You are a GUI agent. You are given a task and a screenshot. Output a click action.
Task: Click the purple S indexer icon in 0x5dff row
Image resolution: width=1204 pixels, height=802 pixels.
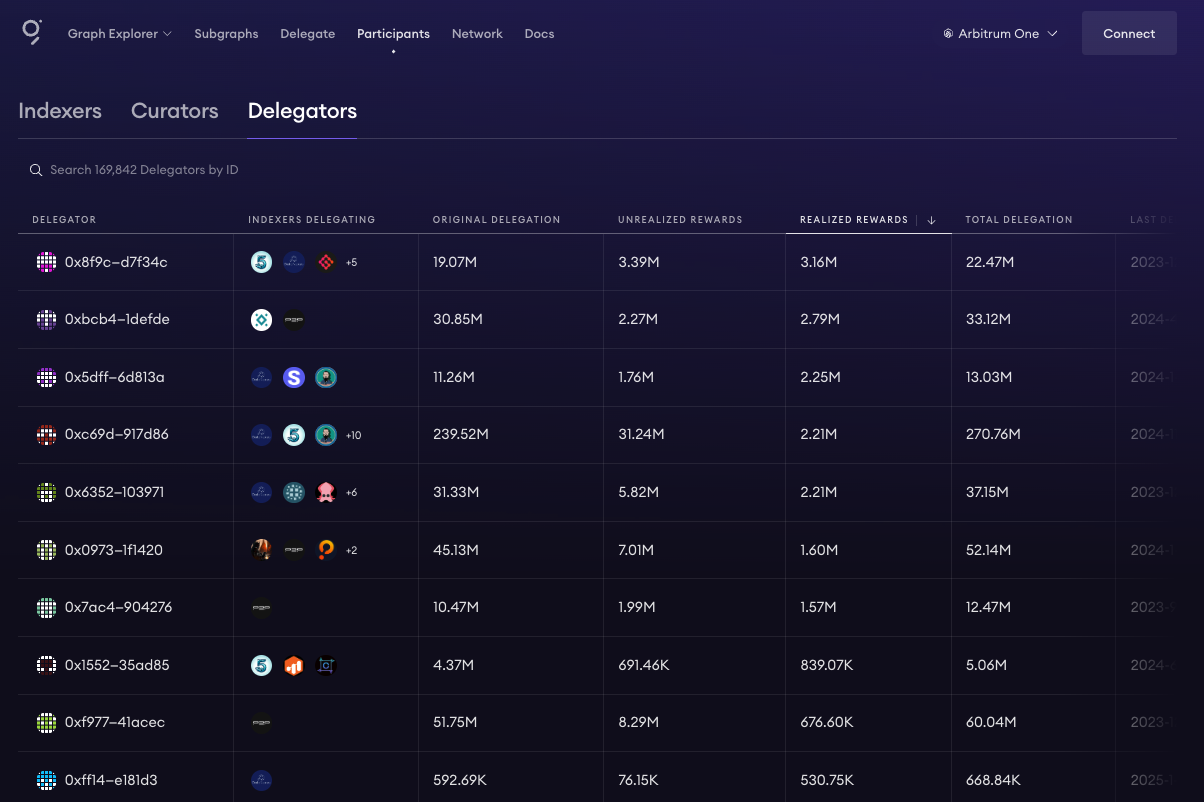(x=293, y=377)
